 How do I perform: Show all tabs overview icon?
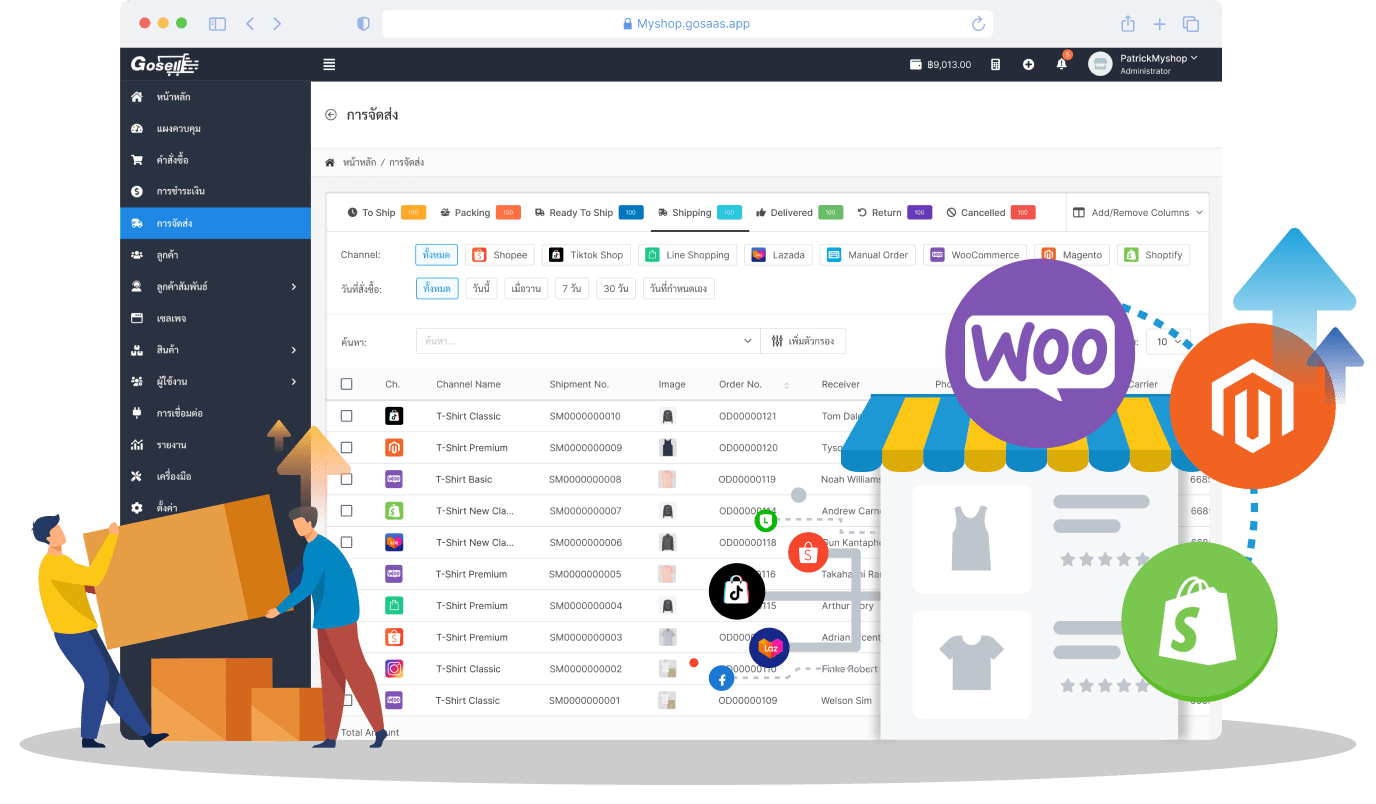[1191, 24]
